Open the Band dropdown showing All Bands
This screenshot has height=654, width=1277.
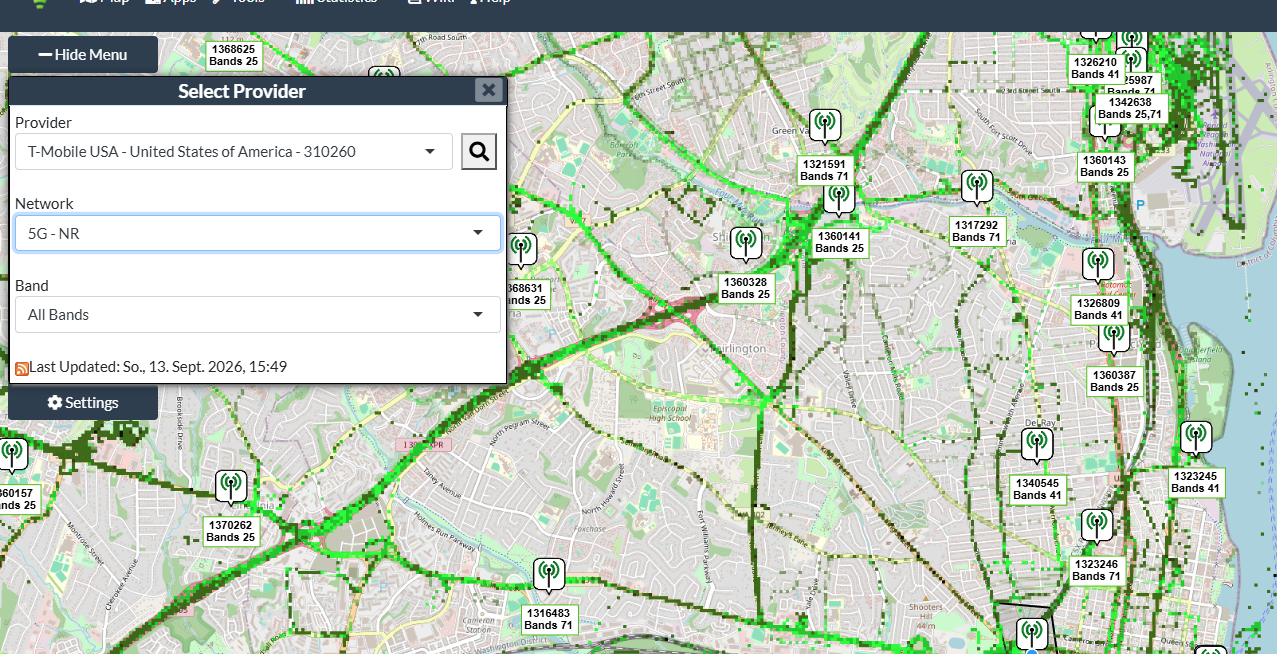tap(258, 315)
